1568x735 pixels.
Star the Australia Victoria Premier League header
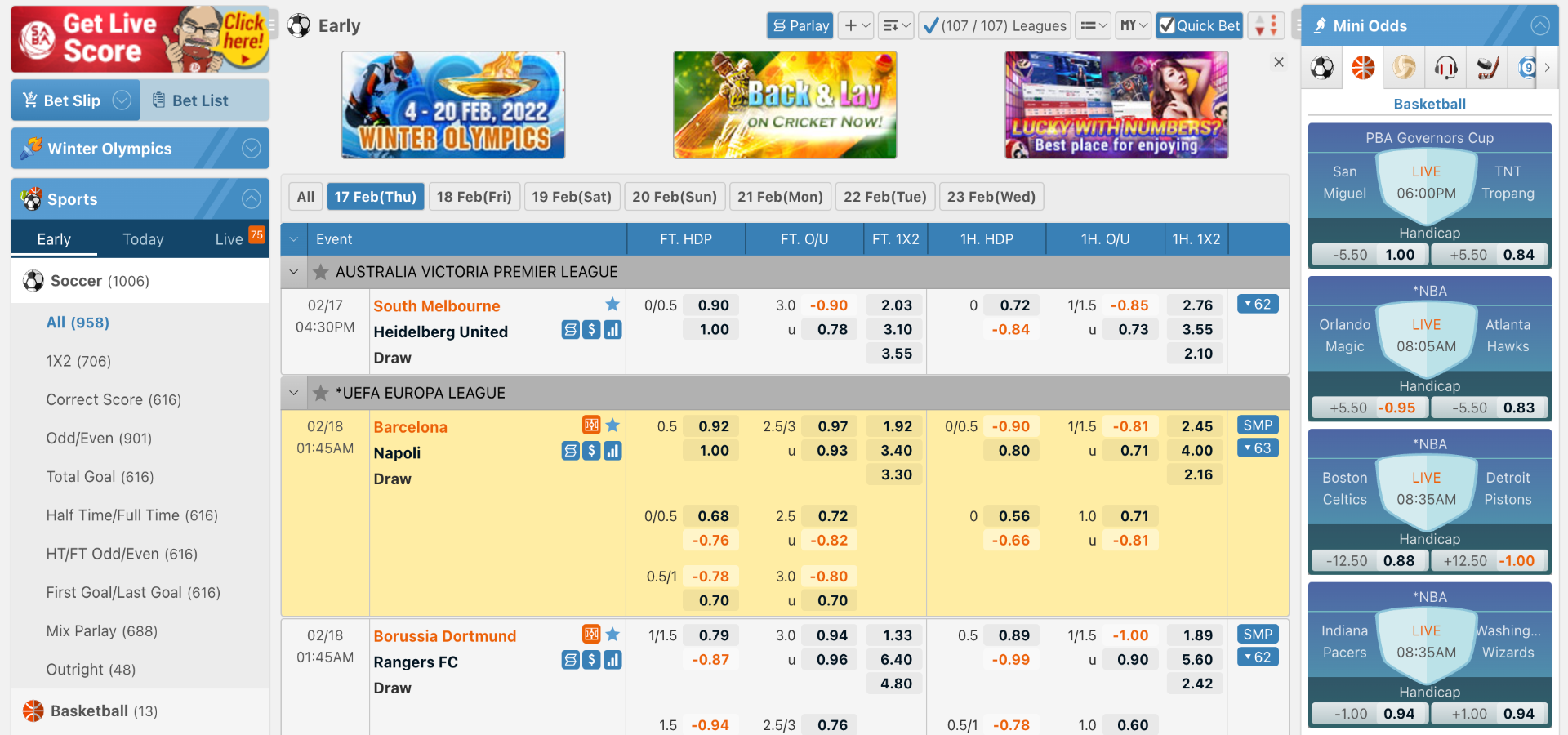(x=321, y=272)
